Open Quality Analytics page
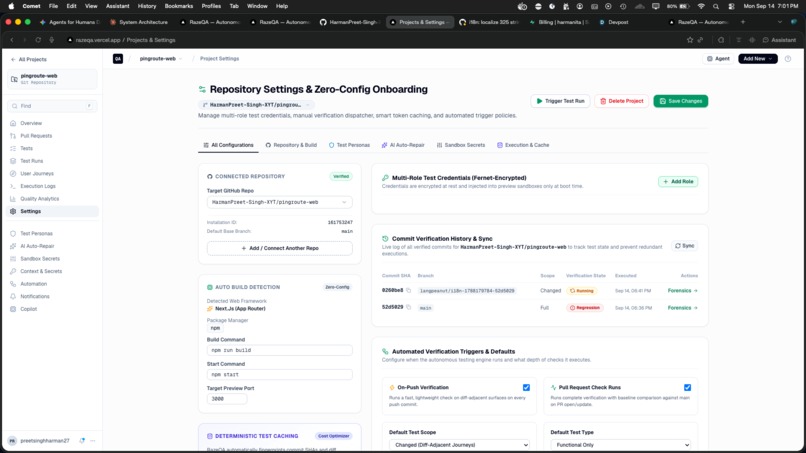The width and height of the screenshot is (806, 453). pos(39,198)
